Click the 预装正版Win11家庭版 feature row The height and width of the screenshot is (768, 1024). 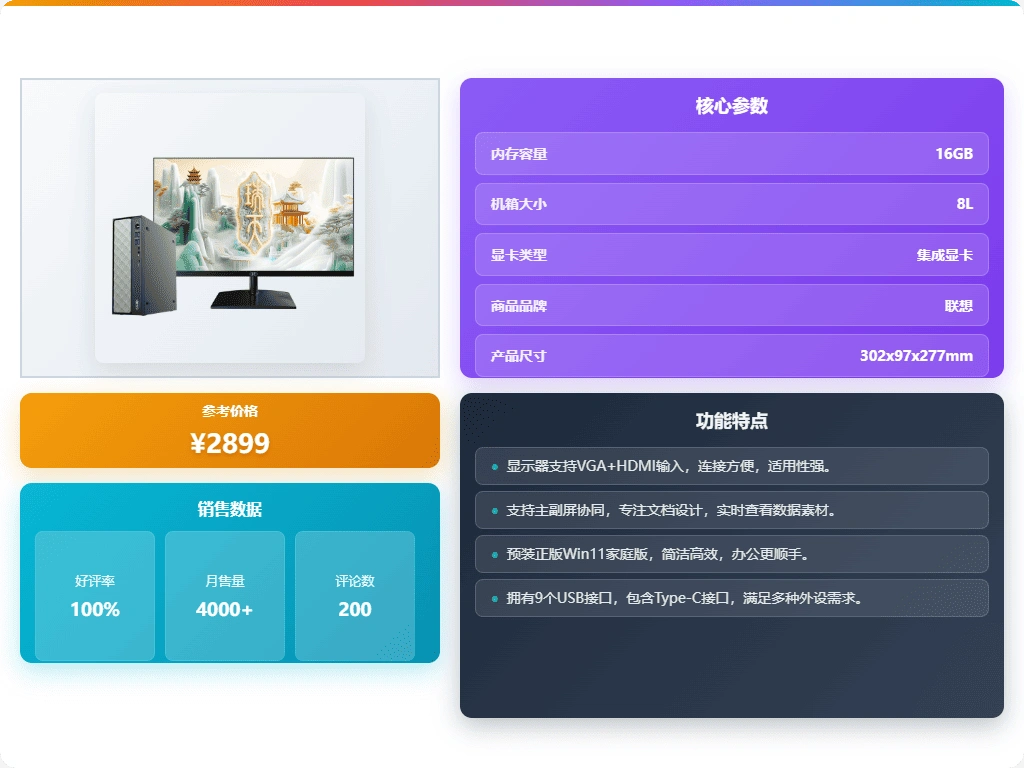point(731,554)
